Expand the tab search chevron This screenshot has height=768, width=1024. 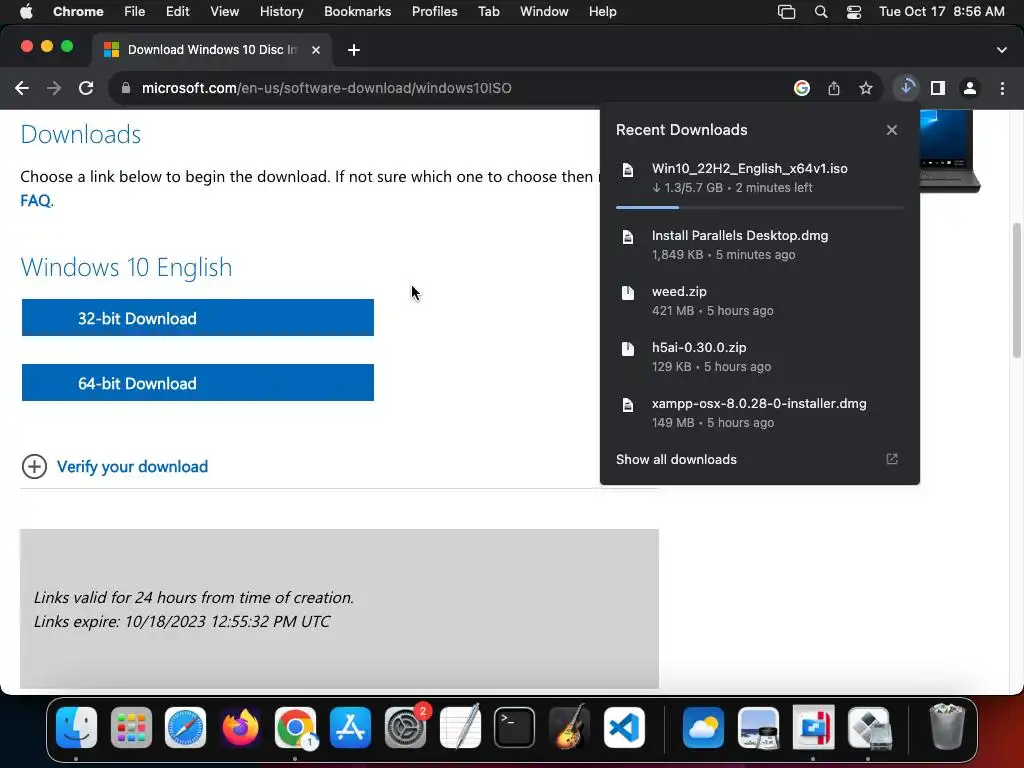coord(1002,50)
